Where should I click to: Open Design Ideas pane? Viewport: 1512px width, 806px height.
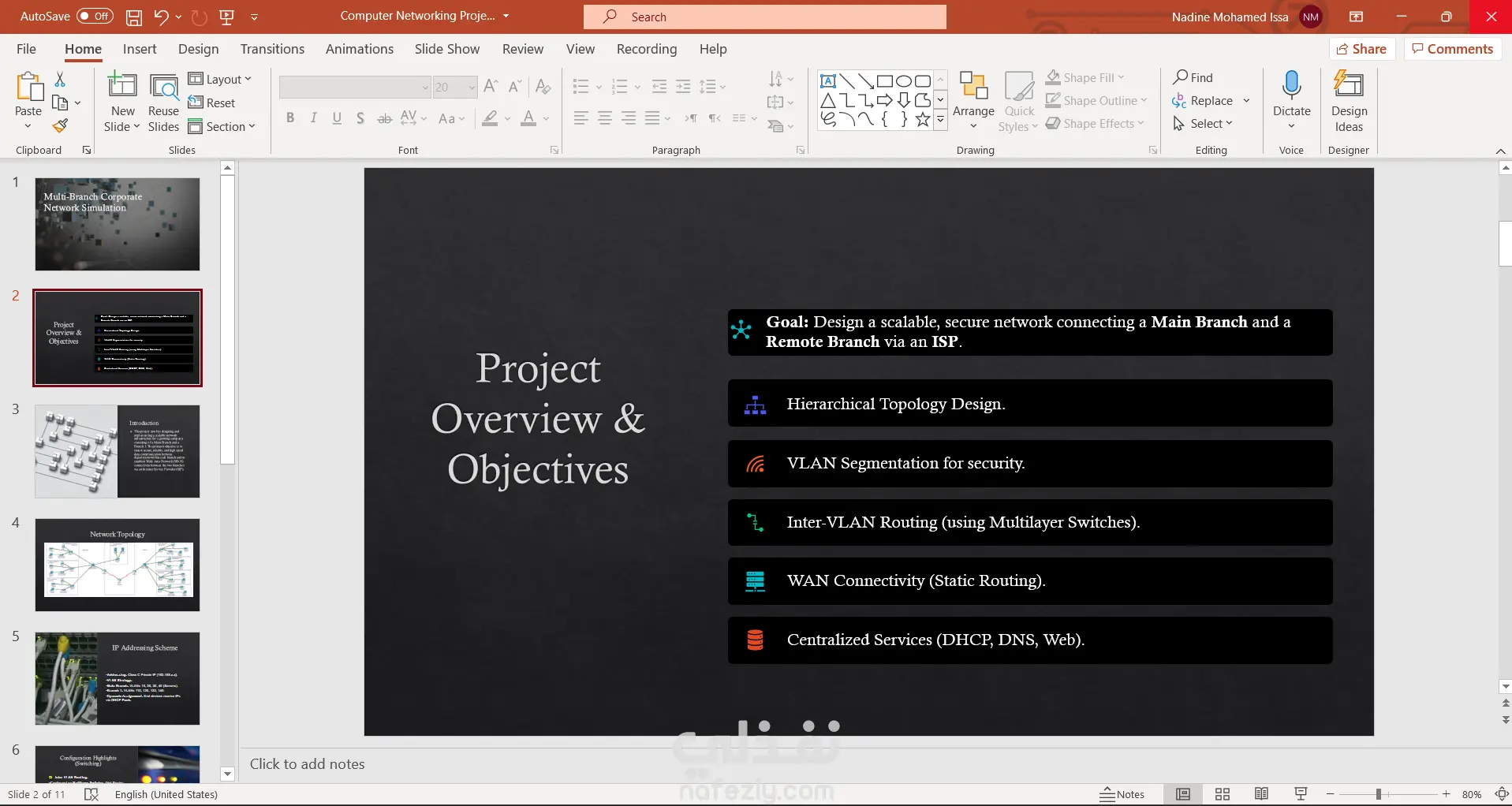(x=1349, y=101)
